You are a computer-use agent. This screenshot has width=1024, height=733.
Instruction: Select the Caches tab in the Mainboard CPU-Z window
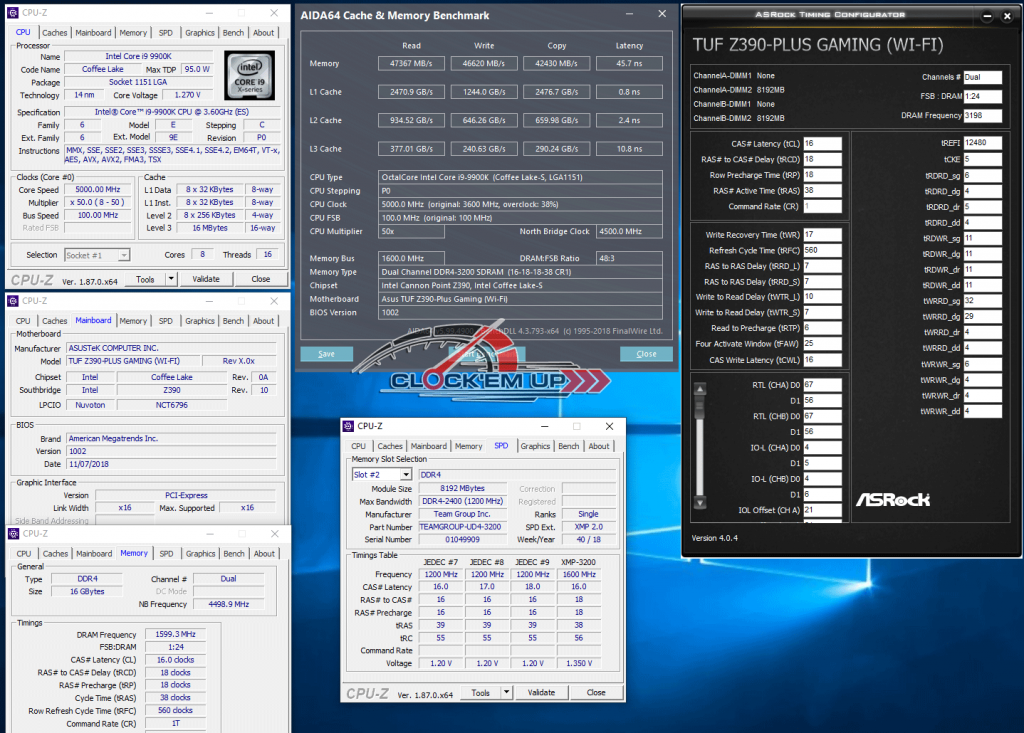point(55,321)
